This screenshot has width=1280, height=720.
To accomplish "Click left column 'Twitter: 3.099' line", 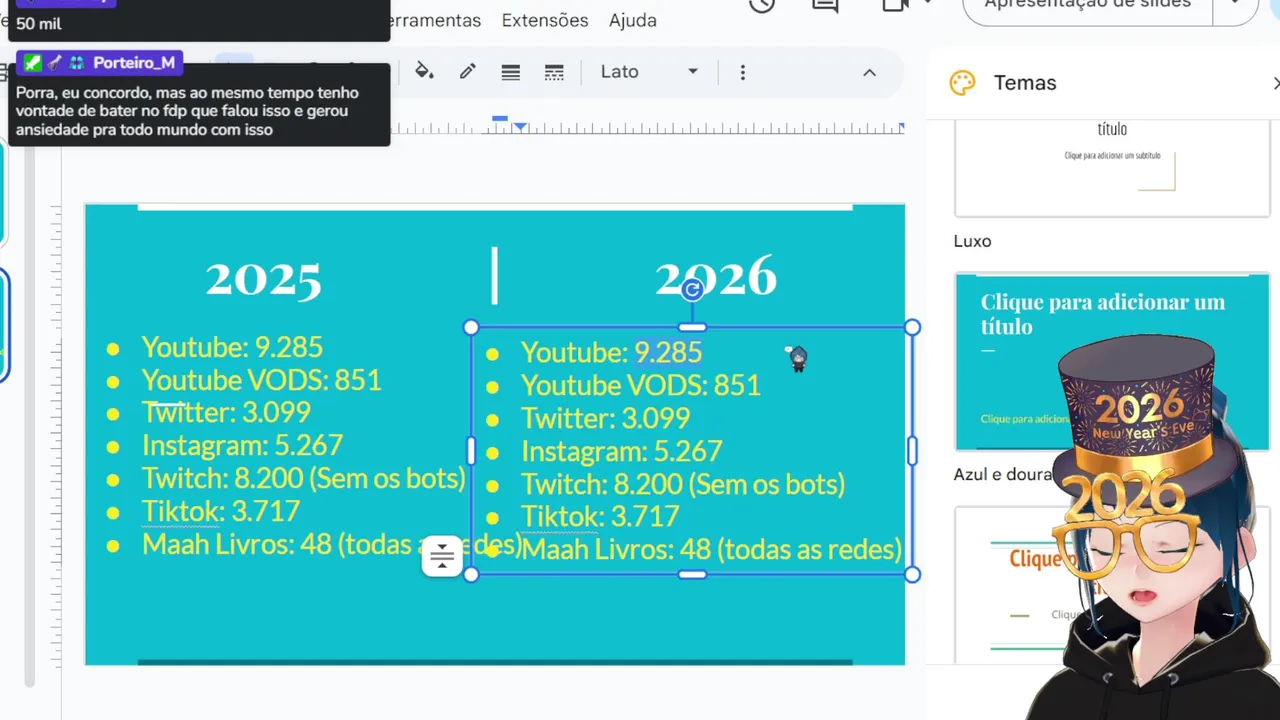I will 226,412.
